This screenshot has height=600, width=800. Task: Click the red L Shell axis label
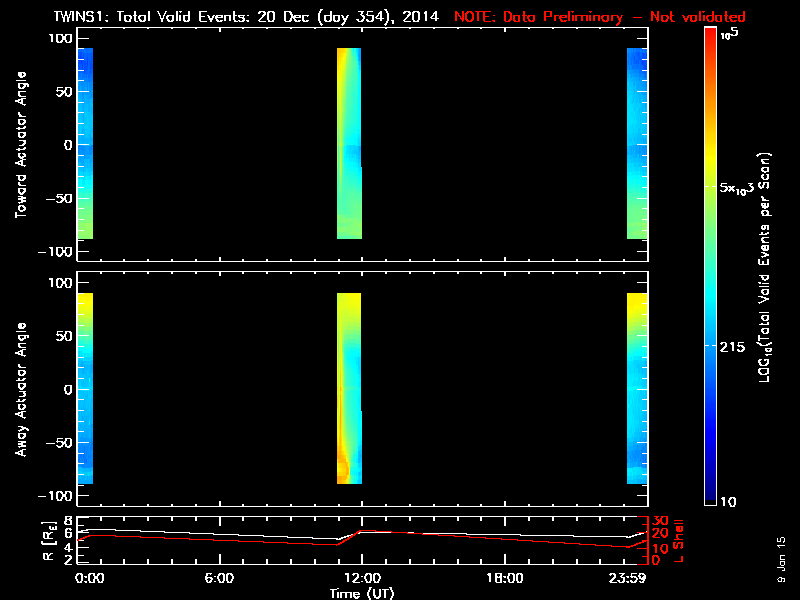(679, 539)
